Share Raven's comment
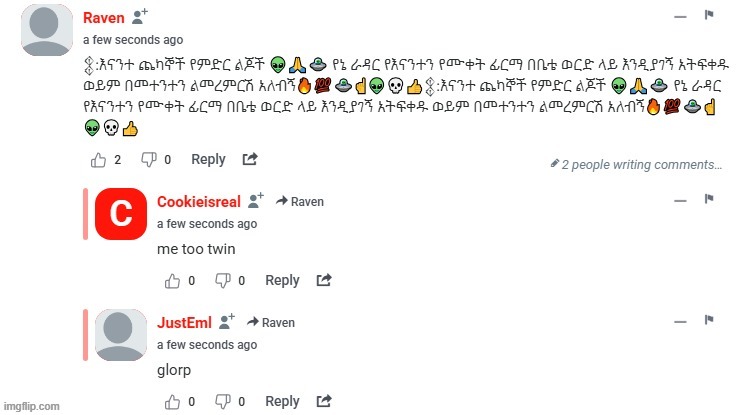Screen dimensions: 749x415 tap(250, 159)
